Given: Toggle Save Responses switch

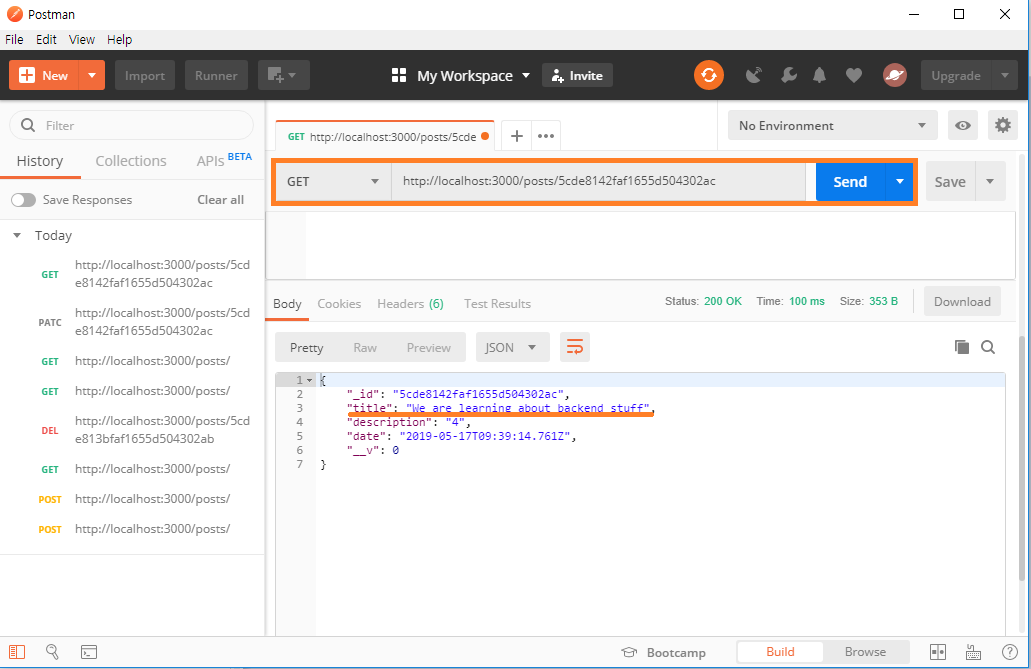Looking at the screenshot, I should point(23,199).
